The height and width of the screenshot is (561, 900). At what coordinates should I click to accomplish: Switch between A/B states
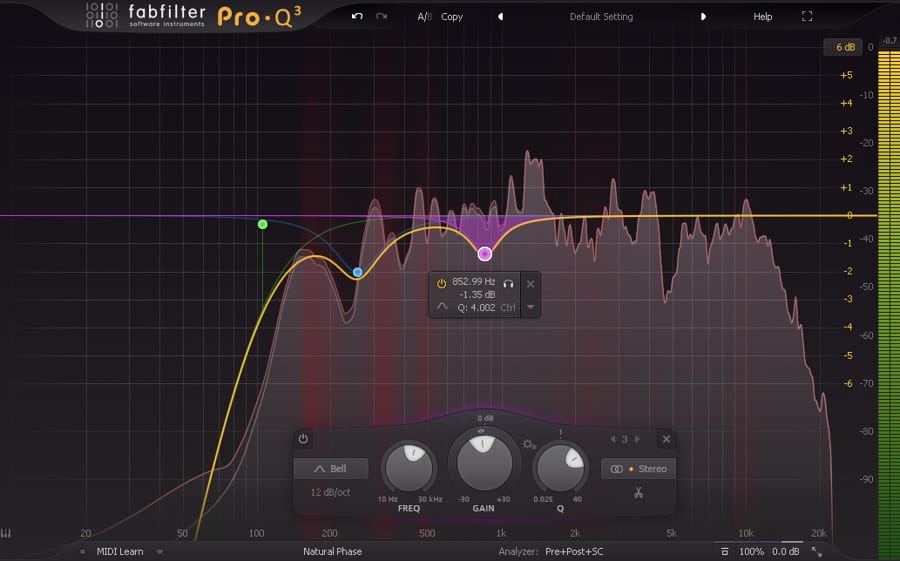(425, 17)
